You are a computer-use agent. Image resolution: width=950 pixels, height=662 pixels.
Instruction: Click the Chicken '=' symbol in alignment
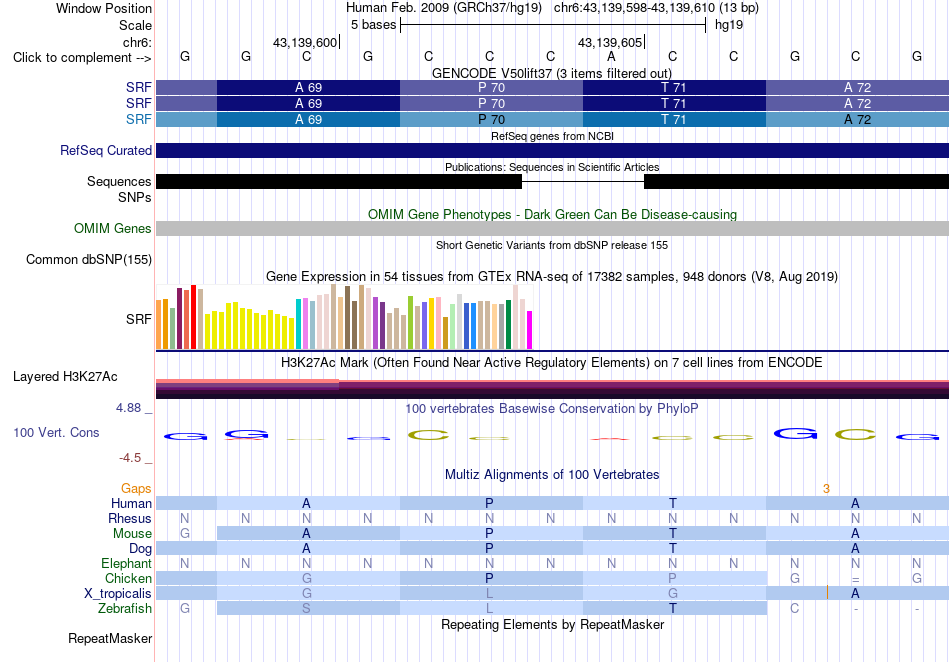(x=855, y=579)
